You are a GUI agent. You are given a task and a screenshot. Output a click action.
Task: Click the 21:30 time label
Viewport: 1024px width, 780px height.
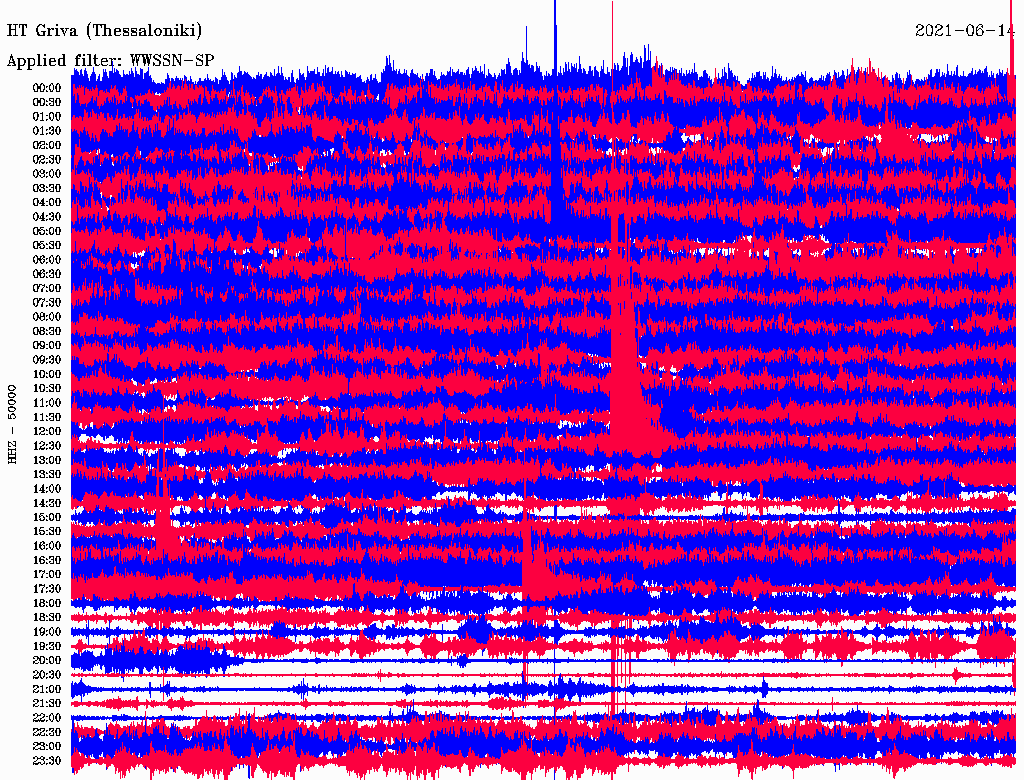point(47,703)
